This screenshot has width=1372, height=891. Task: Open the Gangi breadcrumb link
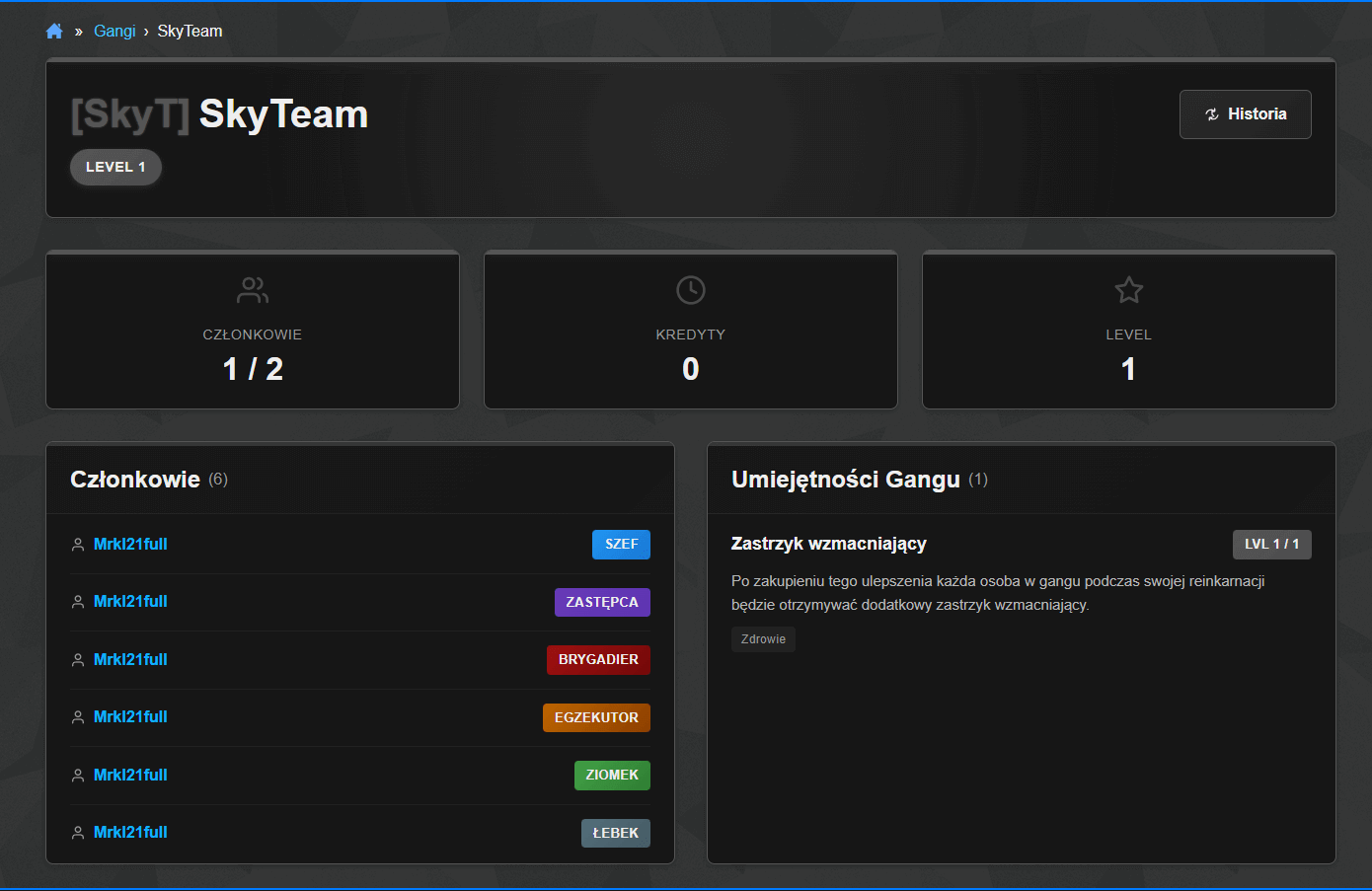click(114, 32)
